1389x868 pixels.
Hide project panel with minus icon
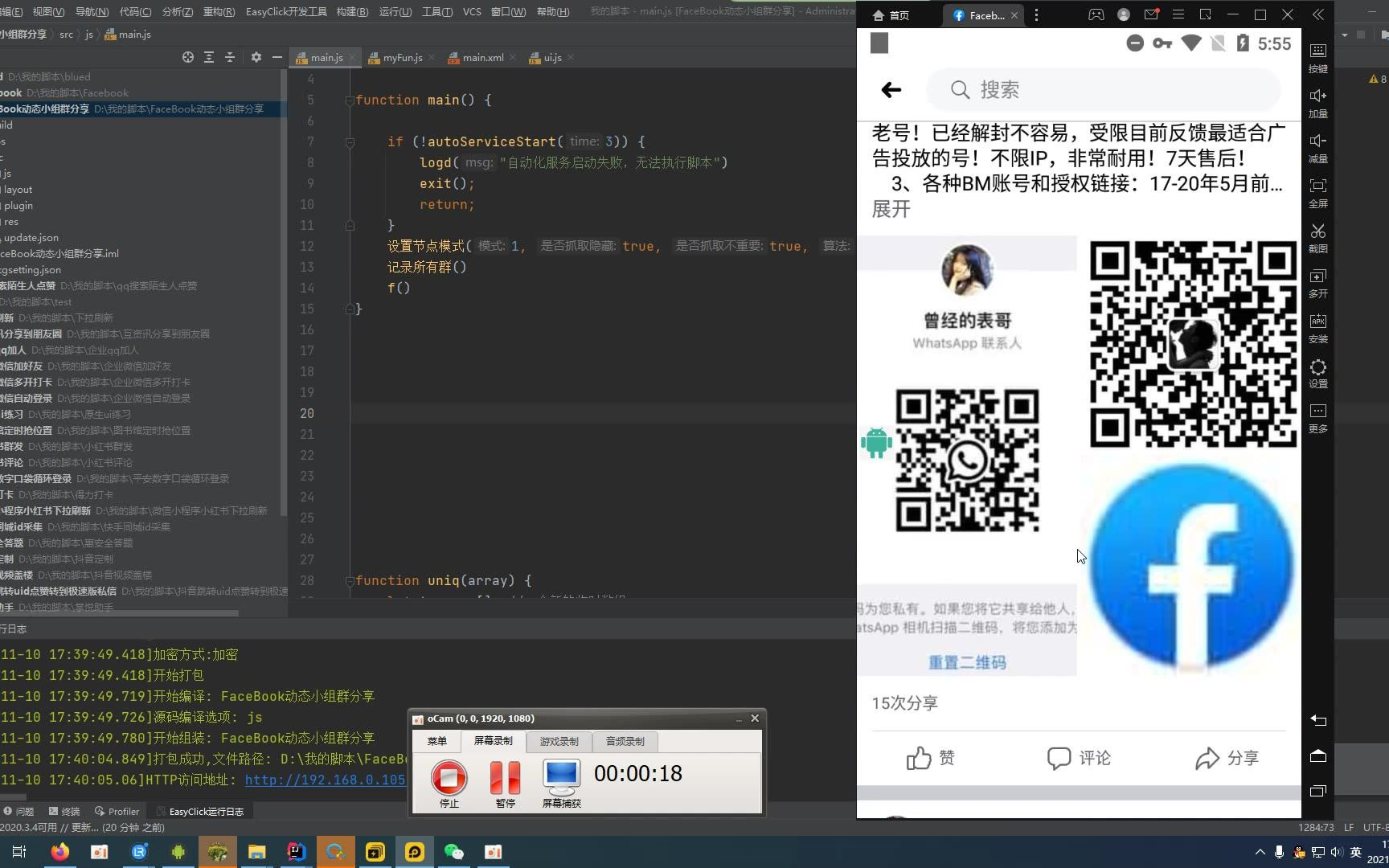pyautogui.click(x=277, y=57)
